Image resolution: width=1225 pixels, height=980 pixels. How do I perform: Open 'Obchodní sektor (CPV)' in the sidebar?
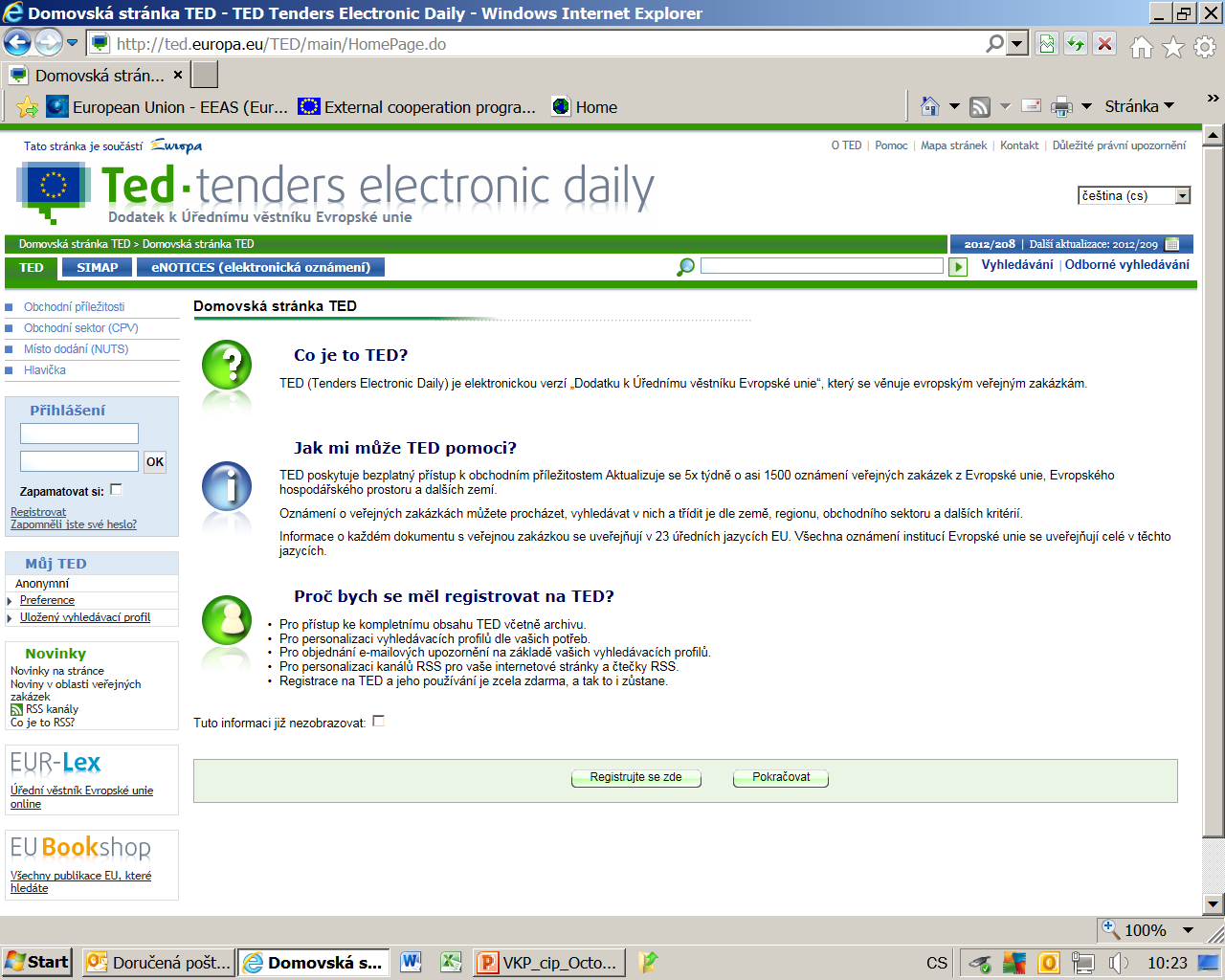[81, 328]
